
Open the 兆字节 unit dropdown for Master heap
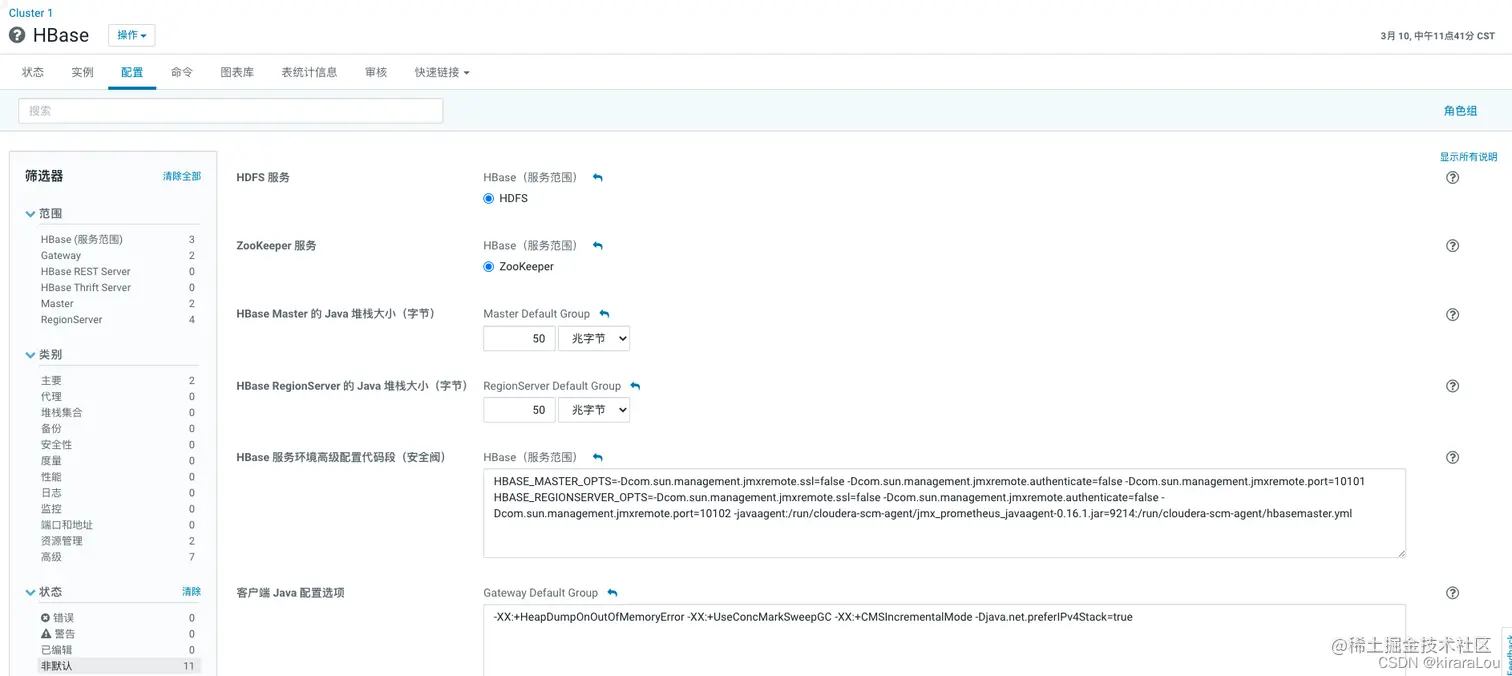[x=594, y=338]
